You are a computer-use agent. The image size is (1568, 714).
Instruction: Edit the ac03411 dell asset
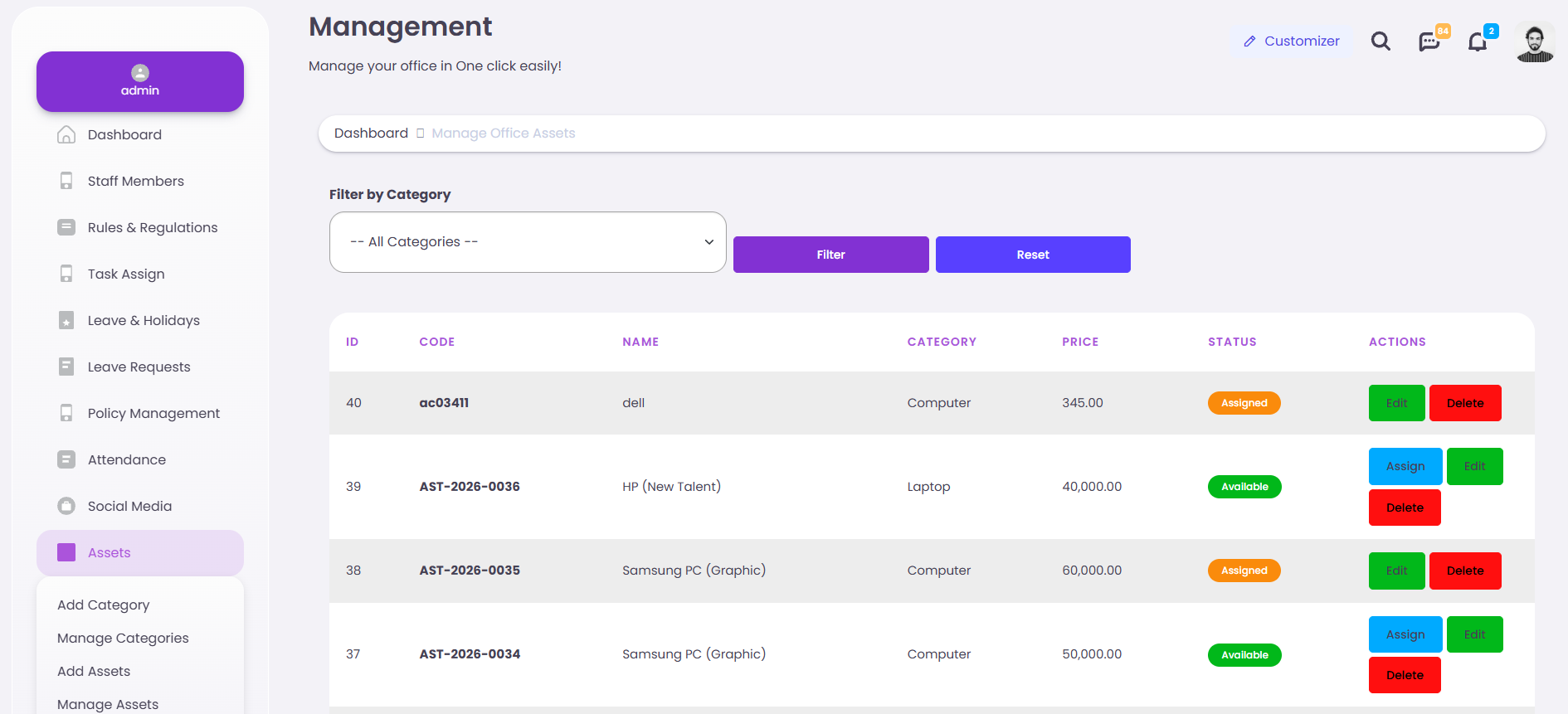click(x=1397, y=403)
